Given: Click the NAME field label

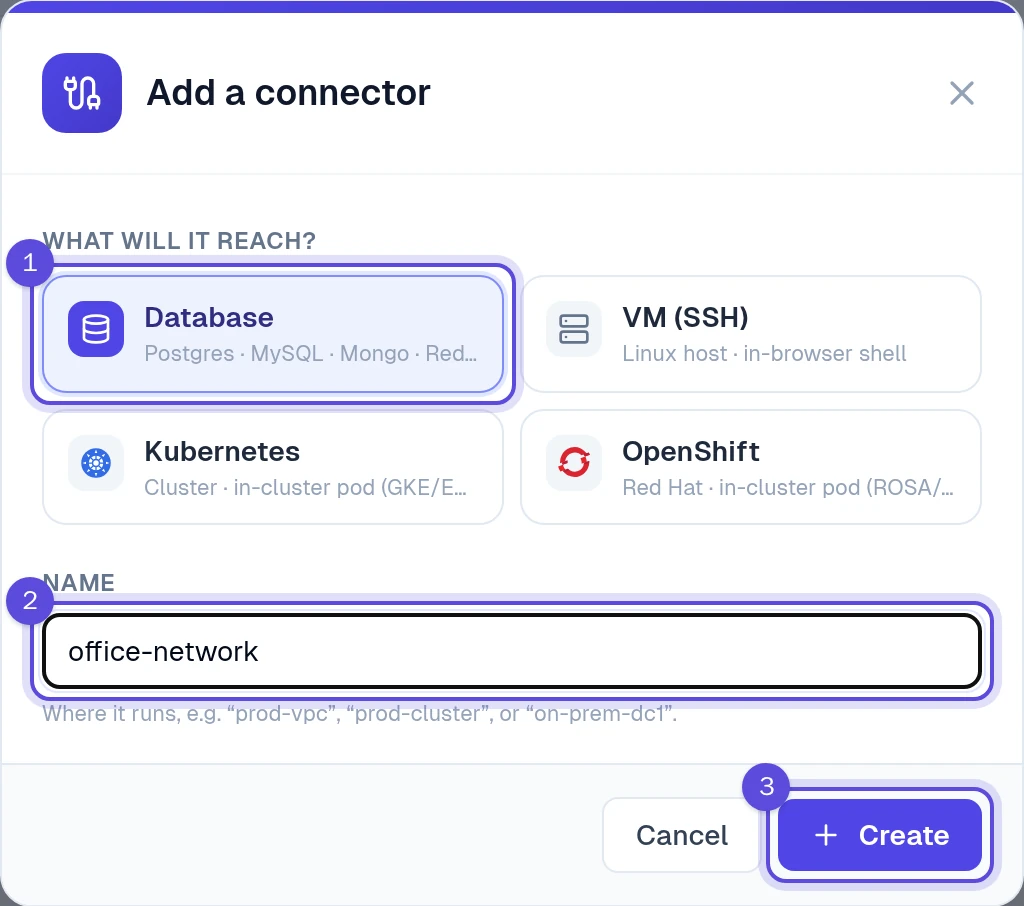Looking at the screenshot, I should pyautogui.click(x=78, y=582).
